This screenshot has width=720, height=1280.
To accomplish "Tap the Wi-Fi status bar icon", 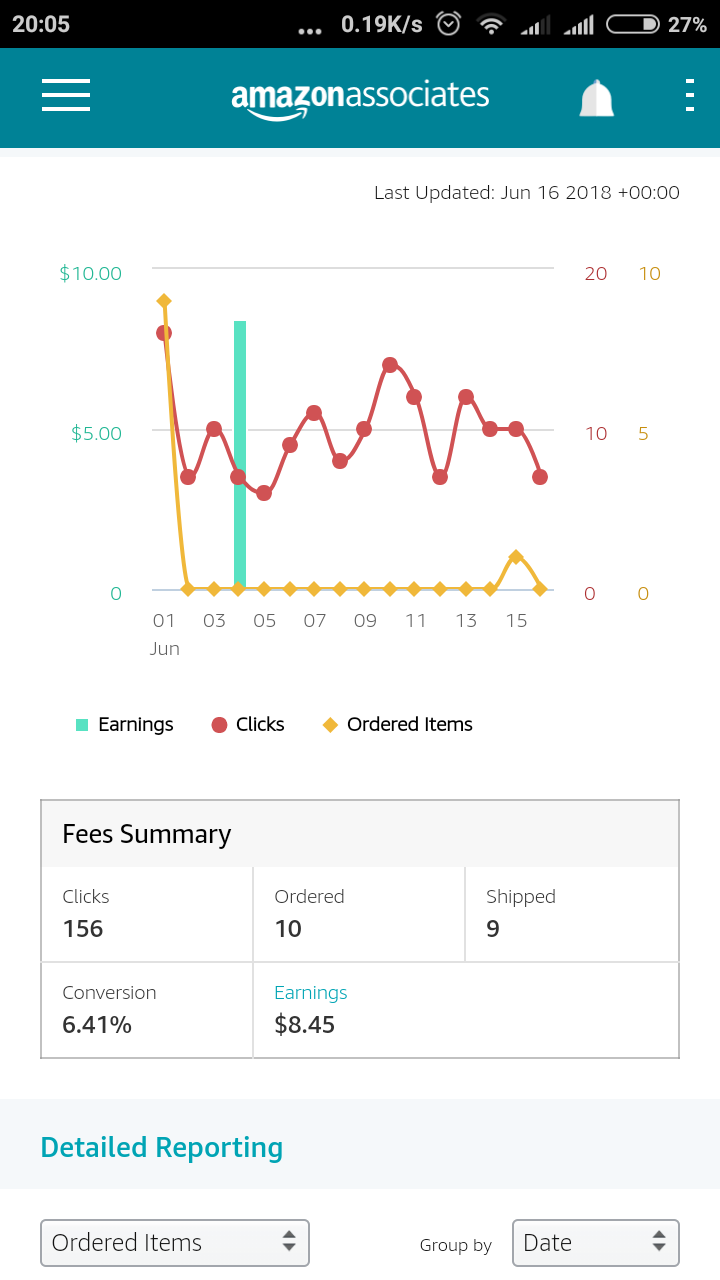I will [x=491, y=24].
